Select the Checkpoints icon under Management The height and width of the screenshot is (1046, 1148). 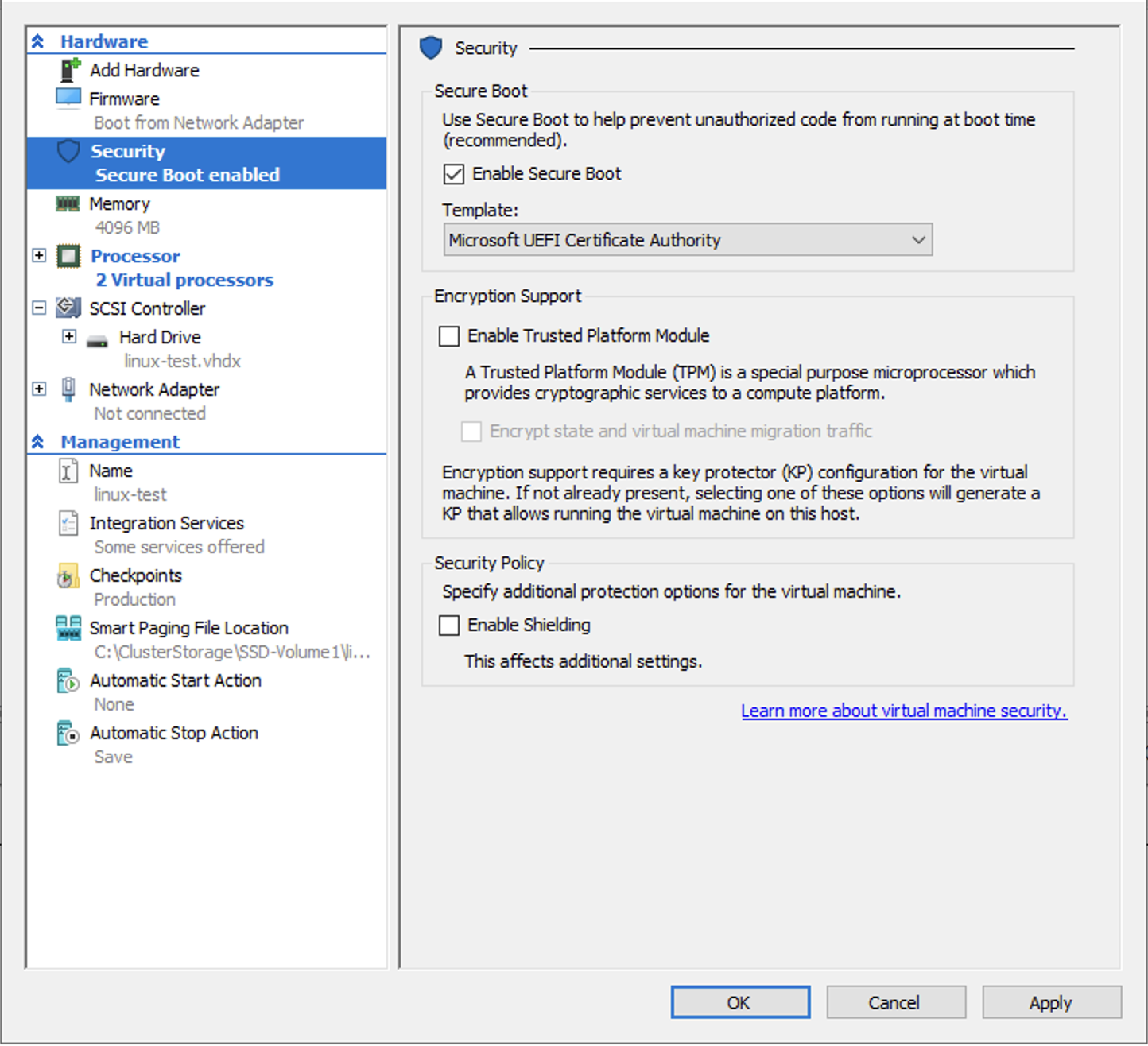(x=68, y=575)
